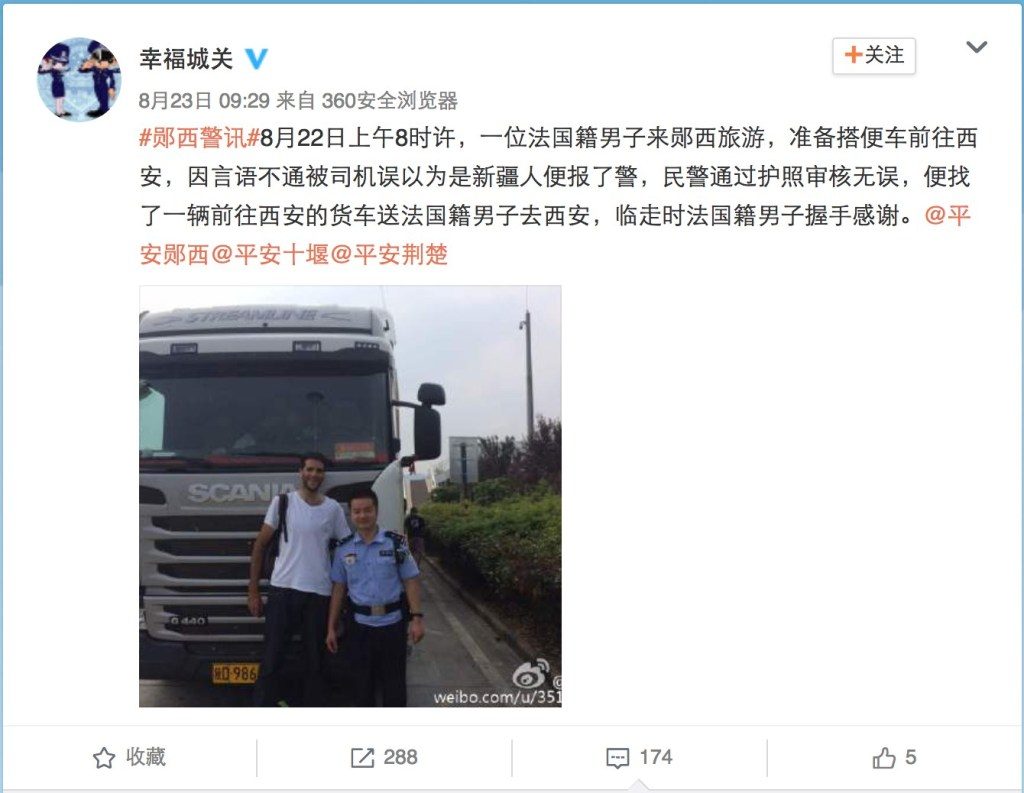Click the 收藏 label text
This screenshot has width=1024, height=793.
(x=146, y=757)
